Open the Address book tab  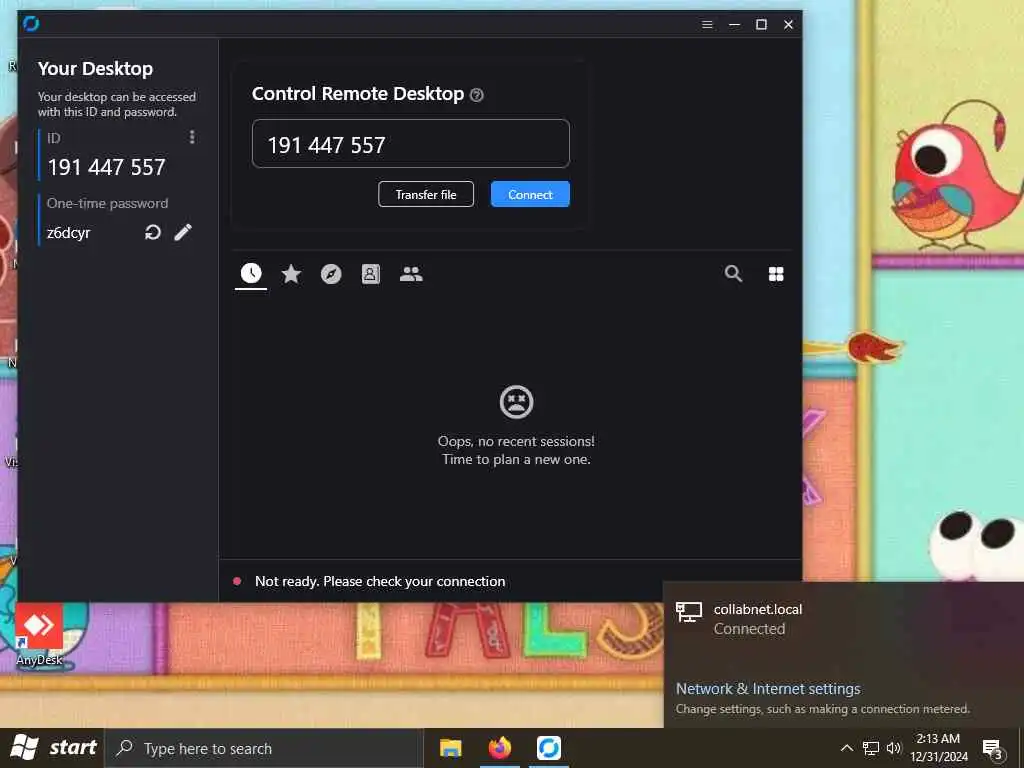tap(370, 274)
